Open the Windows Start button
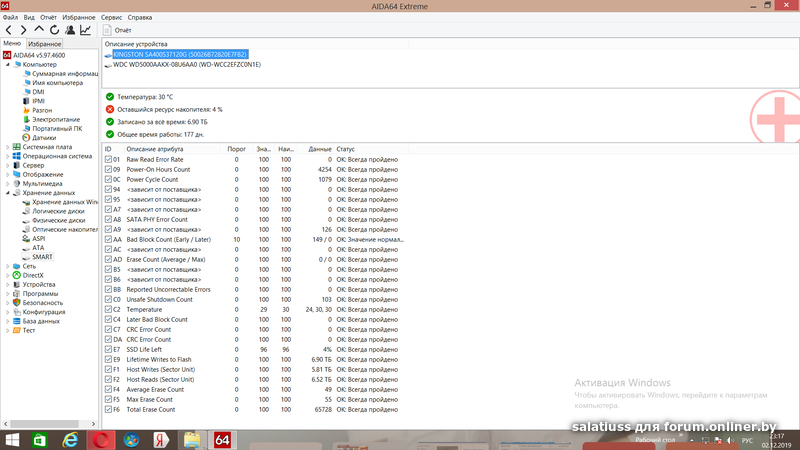 12,440
